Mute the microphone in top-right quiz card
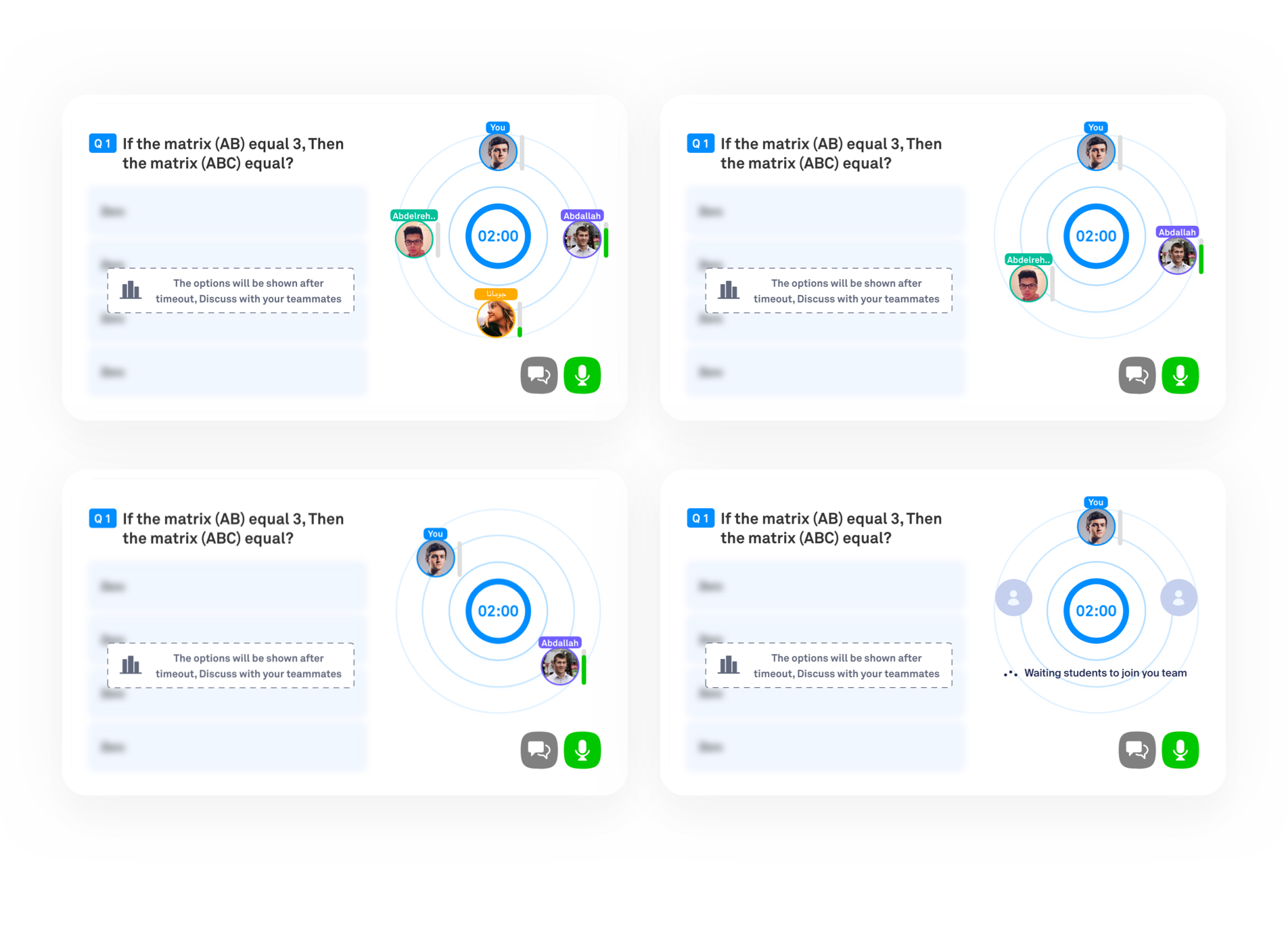 pyautogui.click(x=1180, y=375)
